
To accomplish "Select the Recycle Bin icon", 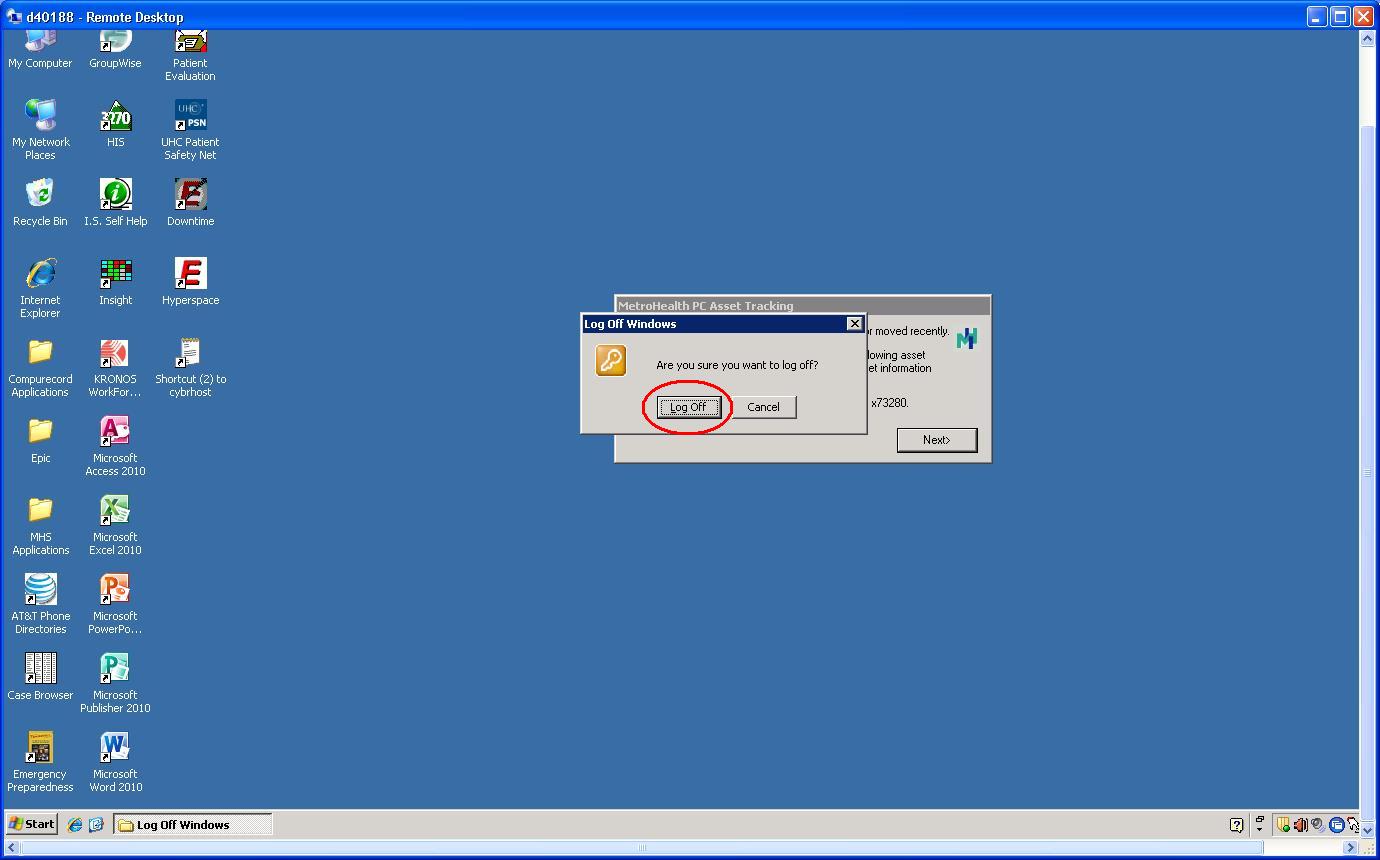I will click(40, 195).
